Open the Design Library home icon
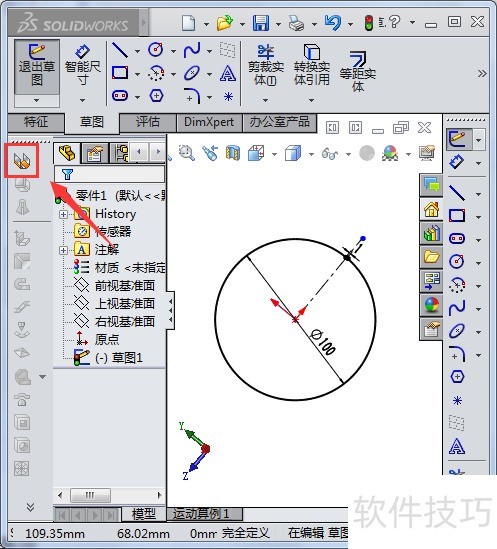497x549 pixels. (432, 209)
